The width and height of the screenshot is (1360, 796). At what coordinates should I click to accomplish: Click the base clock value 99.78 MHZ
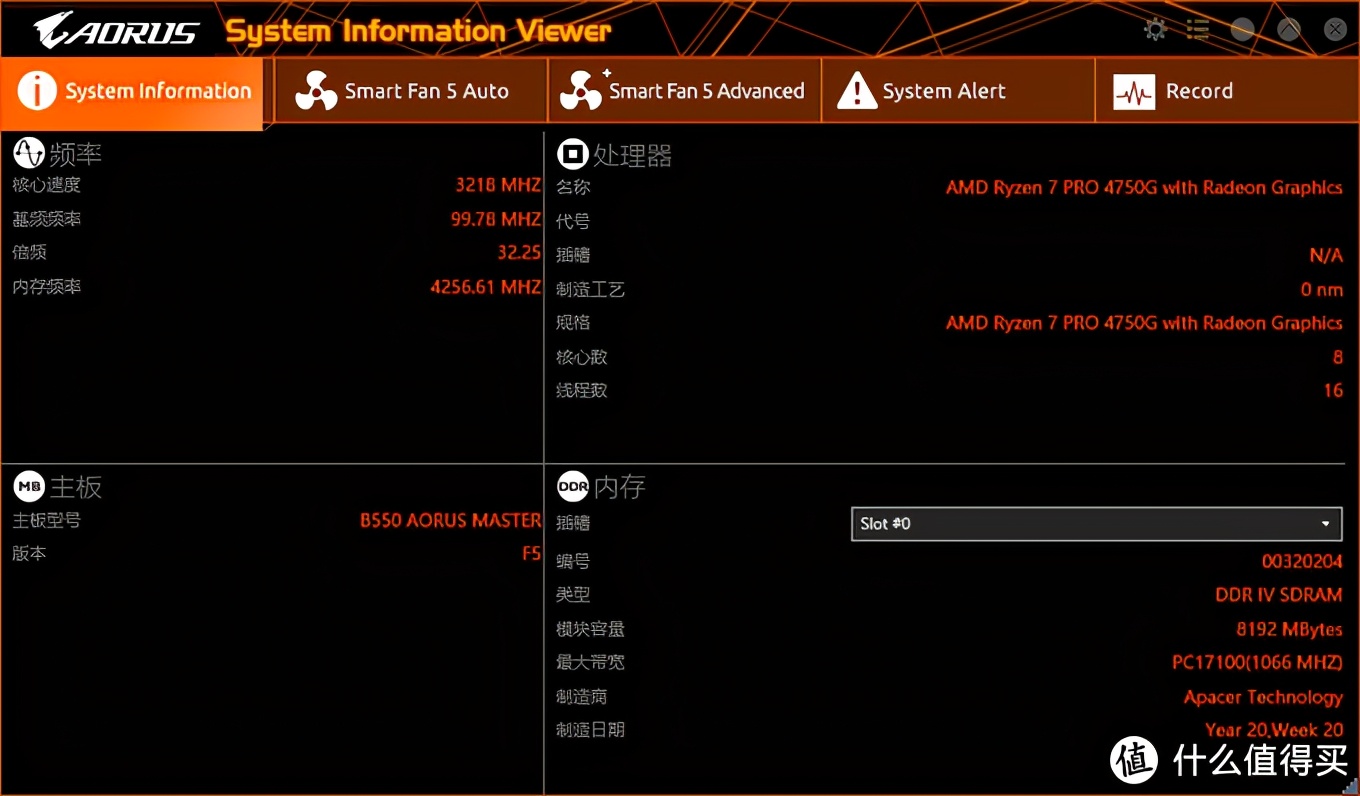pyautogui.click(x=496, y=219)
